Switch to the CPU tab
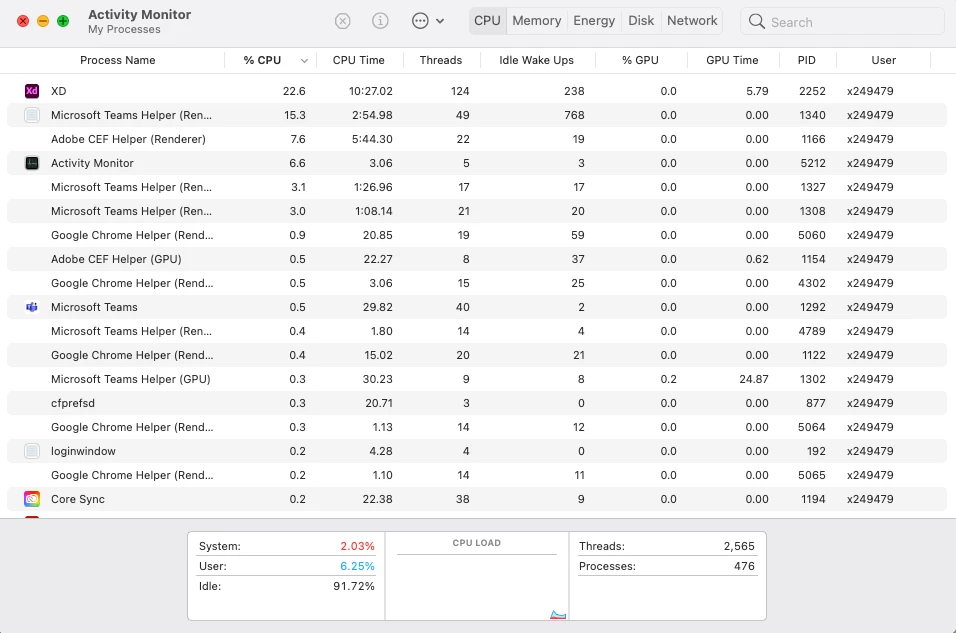Screen dimensions: 956x633 click(487, 21)
